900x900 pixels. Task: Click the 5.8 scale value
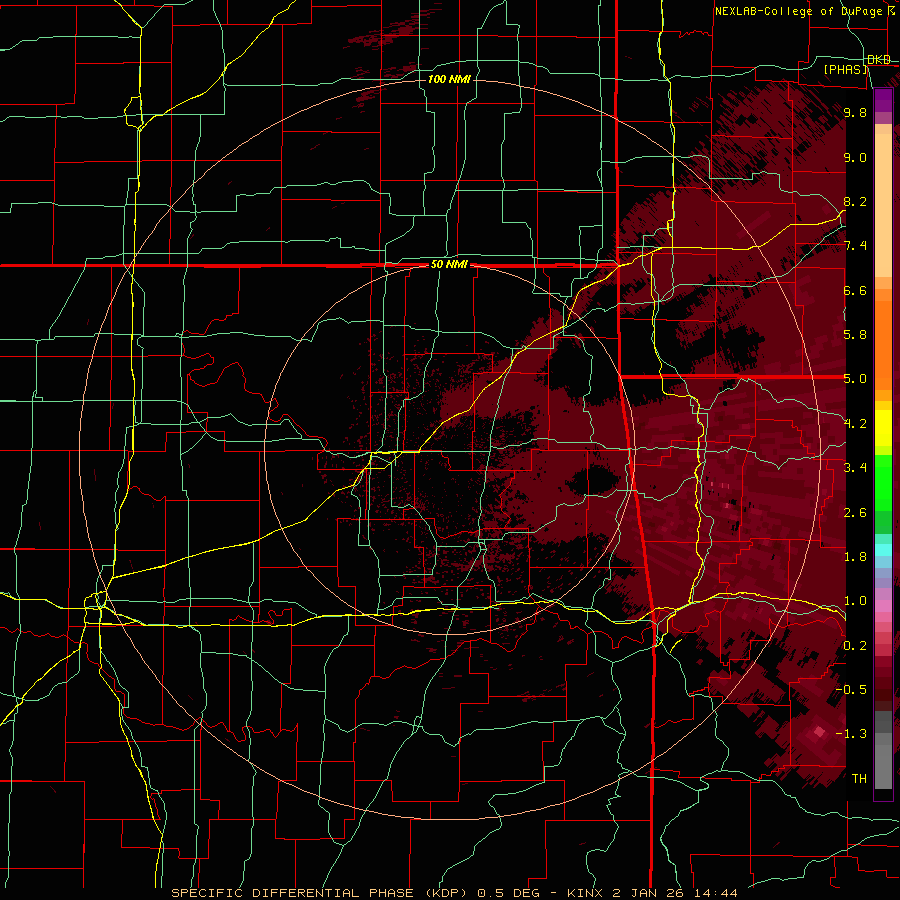pos(855,334)
